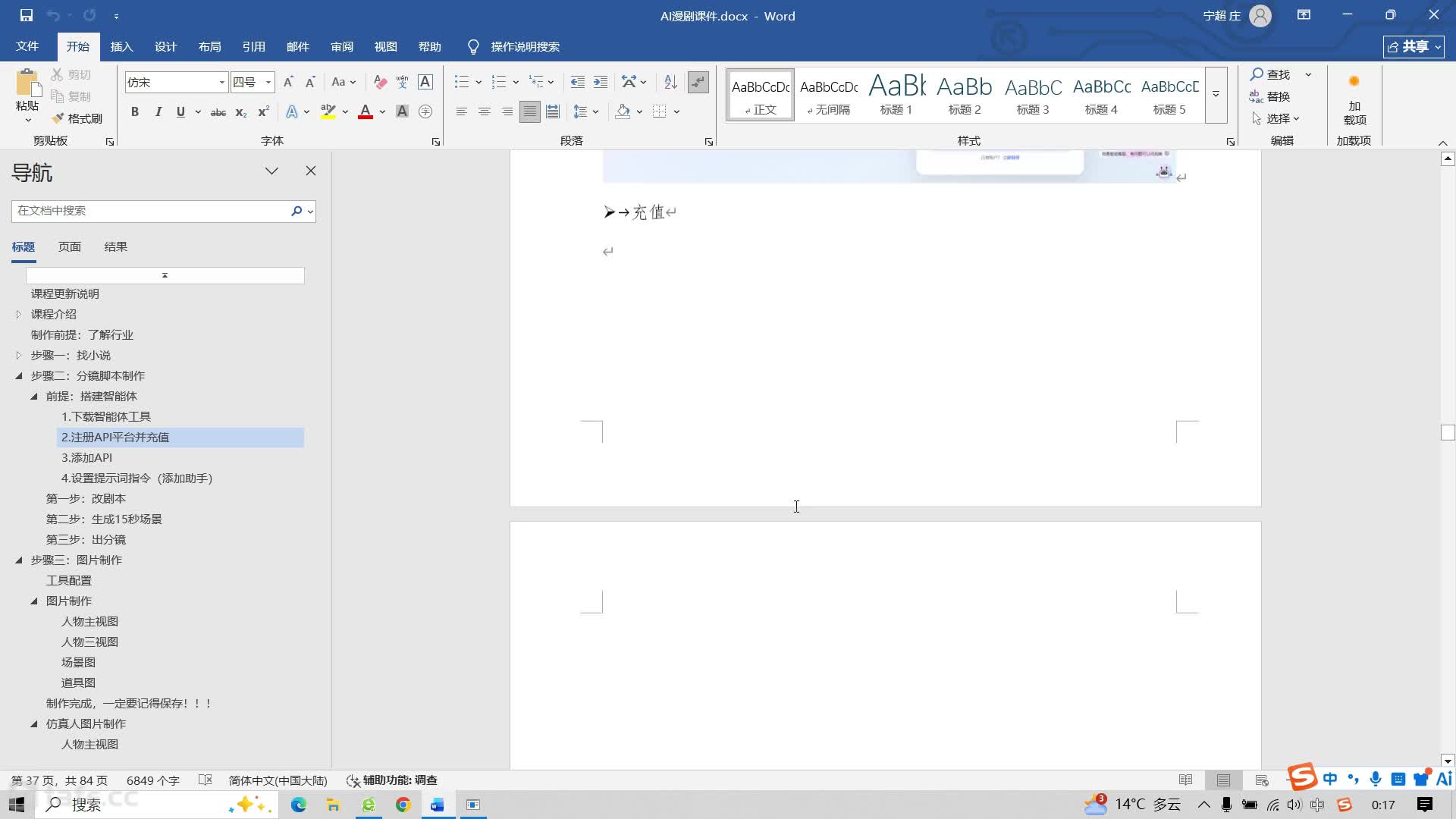Switch to the 页面 navigation tab
This screenshot has width=1456, height=819.
70,246
